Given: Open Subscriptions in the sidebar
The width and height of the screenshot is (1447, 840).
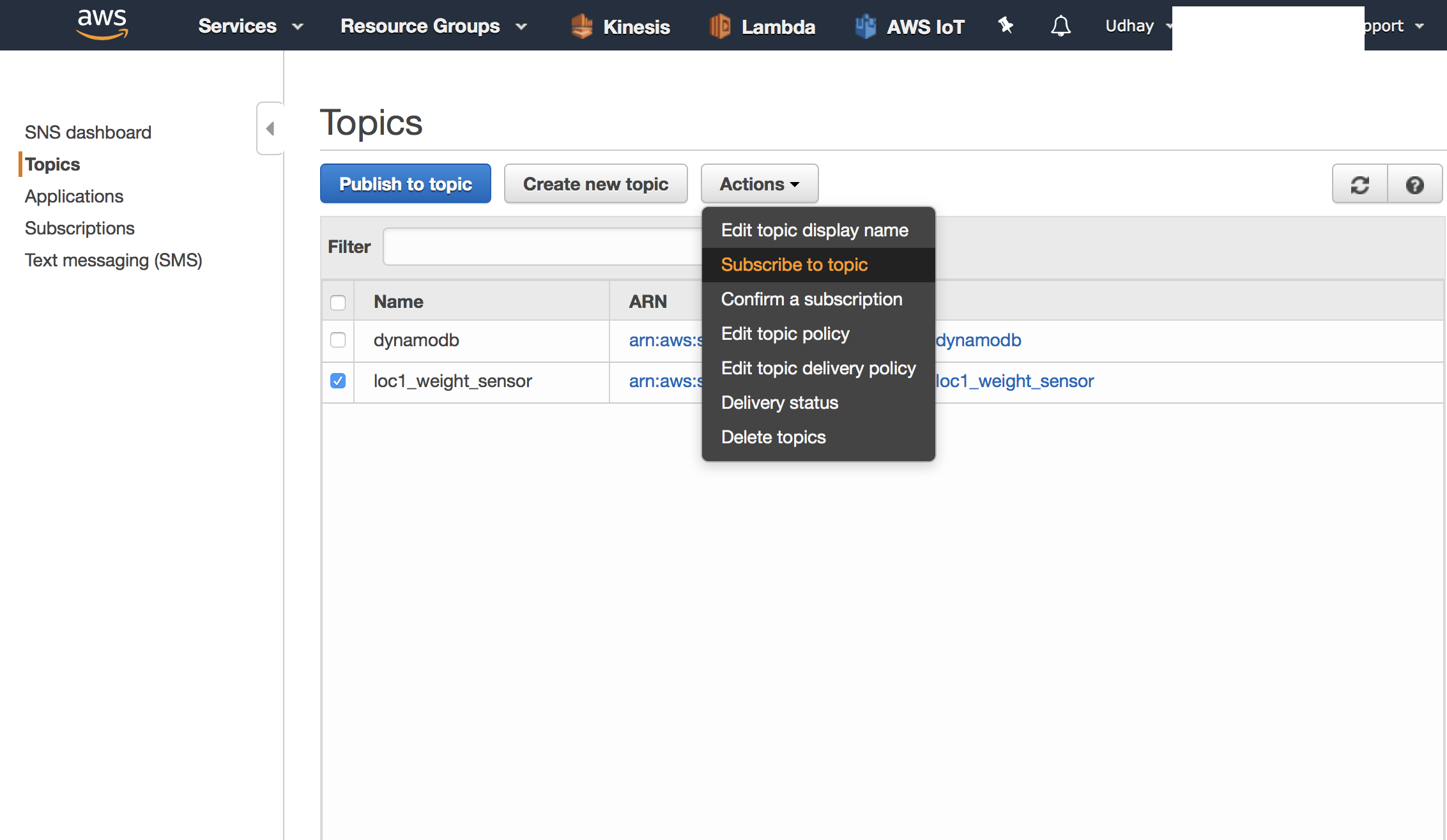Looking at the screenshot, I should point(79,228).
